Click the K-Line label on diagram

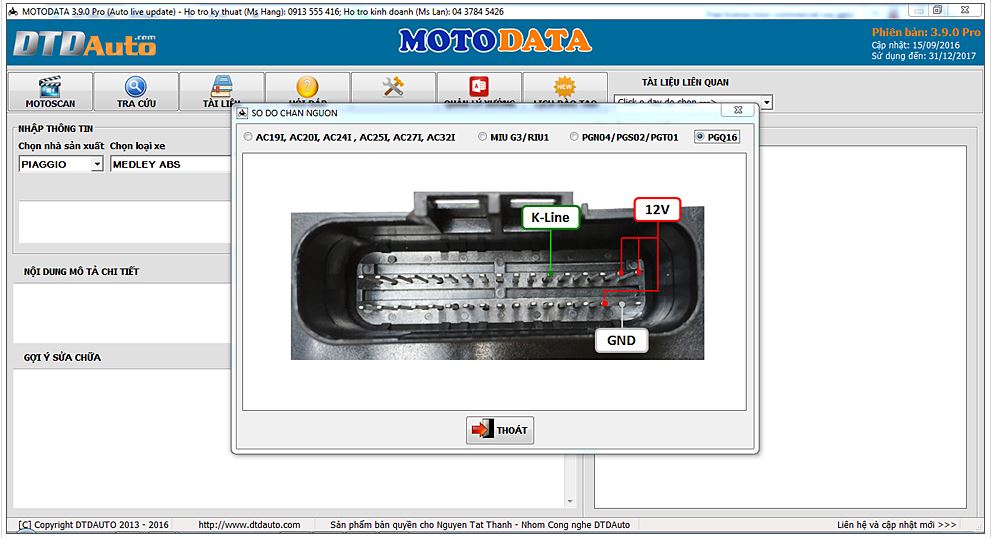550,217
